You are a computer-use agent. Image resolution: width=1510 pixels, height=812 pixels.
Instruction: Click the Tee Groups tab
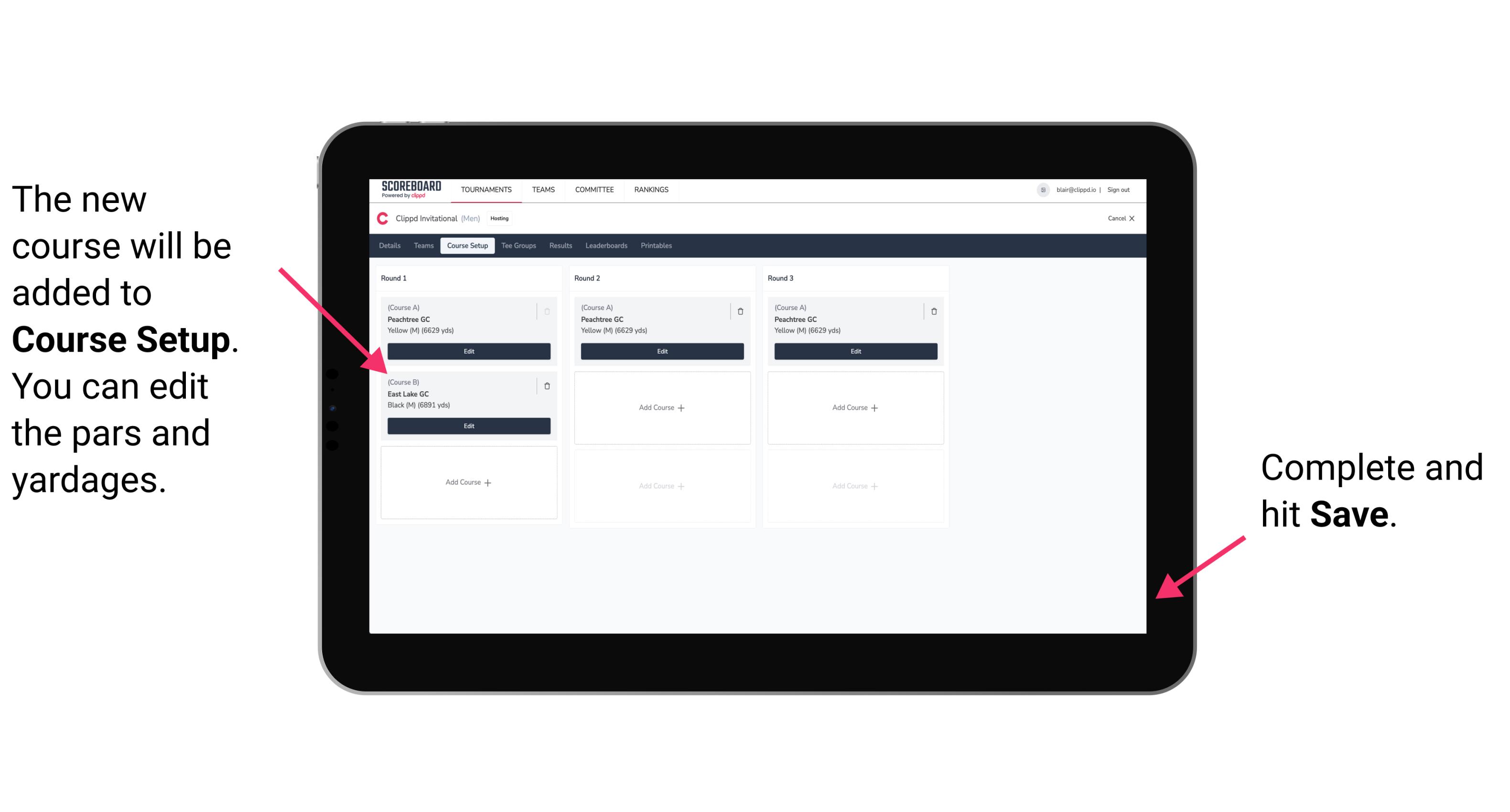coord(515,246)
